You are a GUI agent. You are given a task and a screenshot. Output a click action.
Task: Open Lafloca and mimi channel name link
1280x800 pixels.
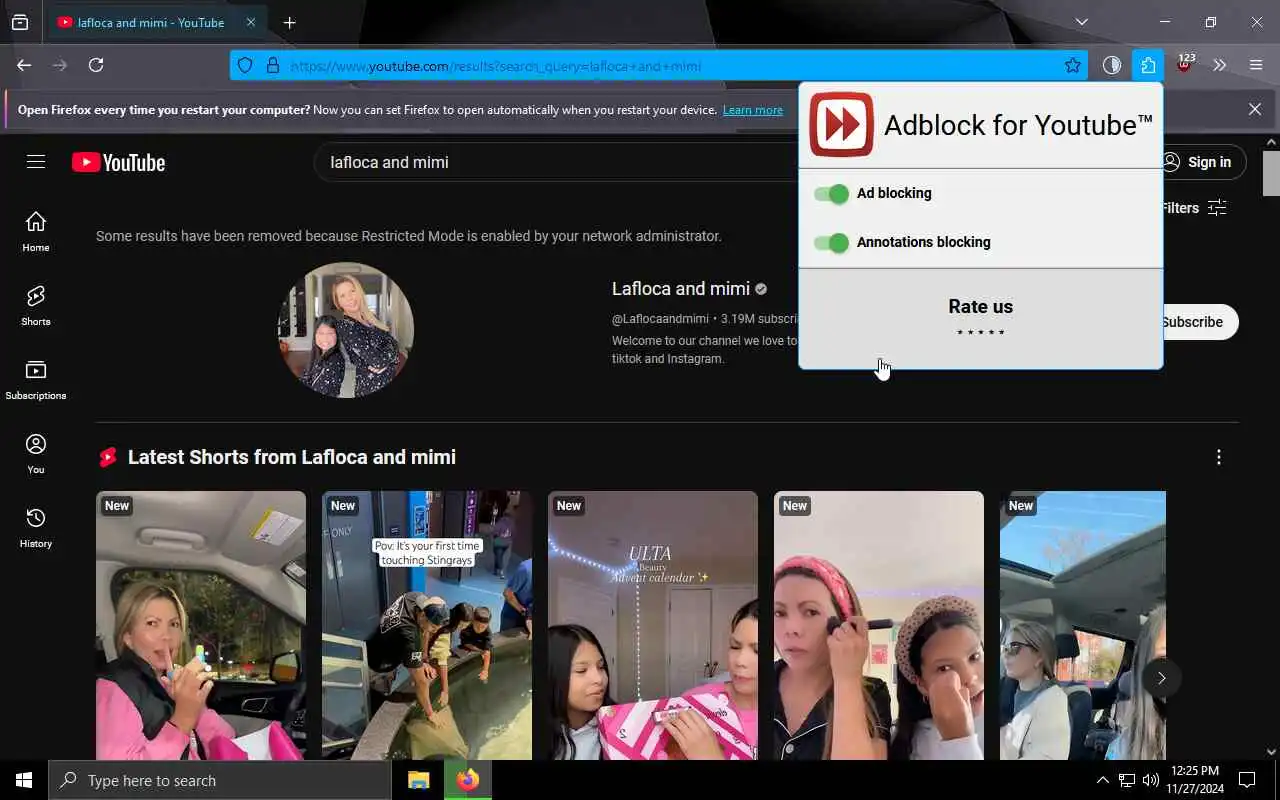pyautogui.click(x=681, y=288)
